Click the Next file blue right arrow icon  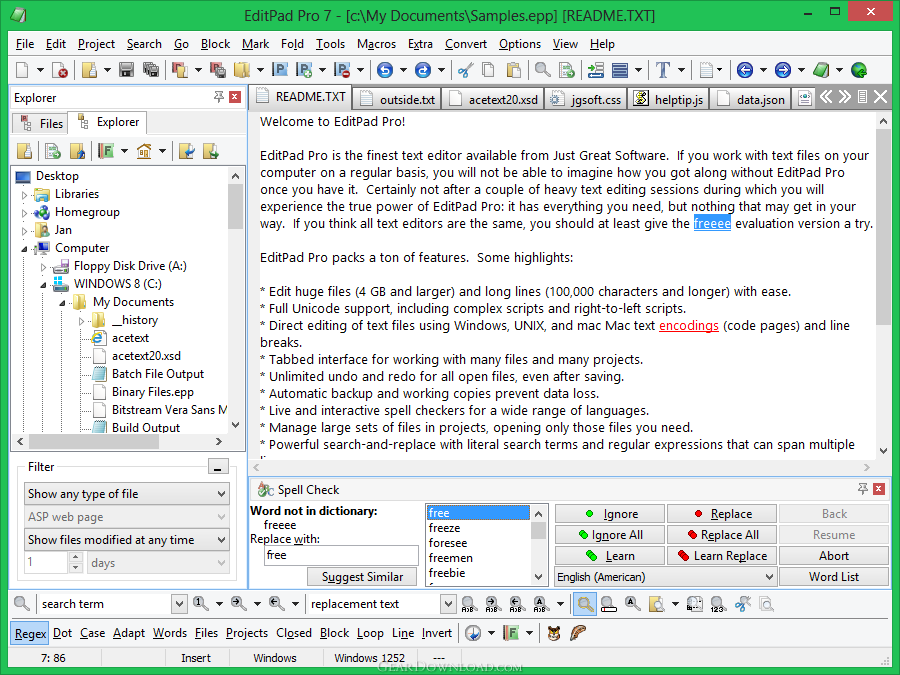coord(782,70)
